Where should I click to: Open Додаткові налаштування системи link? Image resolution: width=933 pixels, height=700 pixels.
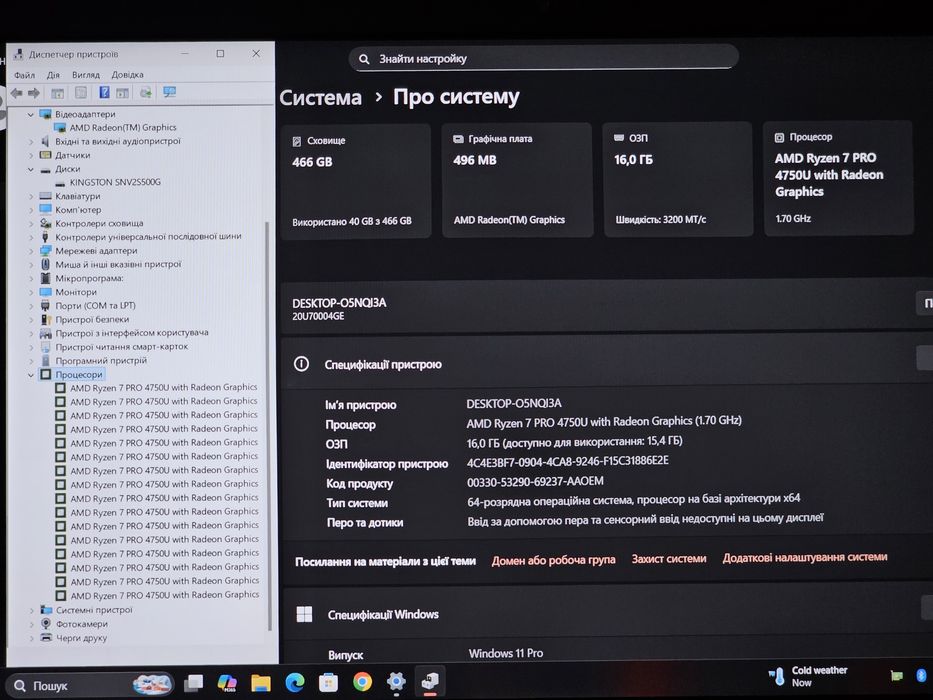804,558
